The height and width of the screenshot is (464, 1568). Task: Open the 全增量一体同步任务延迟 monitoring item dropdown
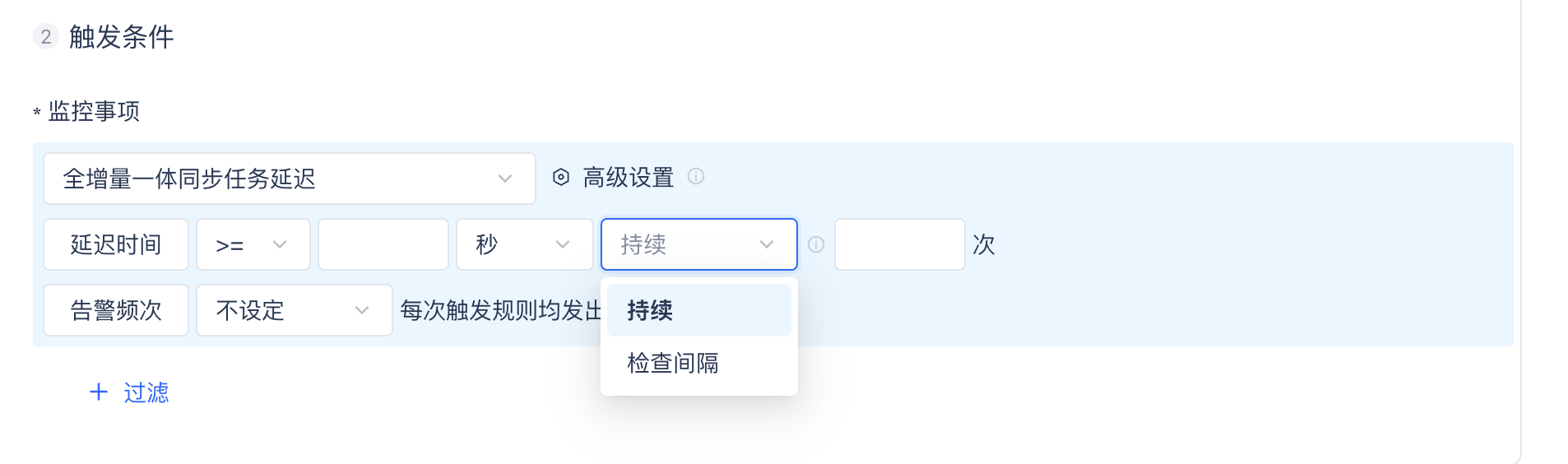289,179
